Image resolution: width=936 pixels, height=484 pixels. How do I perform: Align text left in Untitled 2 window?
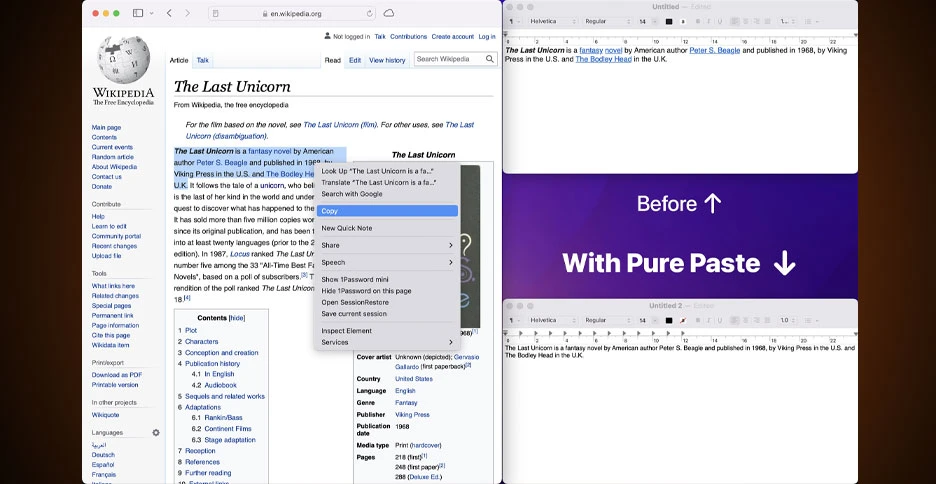pos(735,320)
